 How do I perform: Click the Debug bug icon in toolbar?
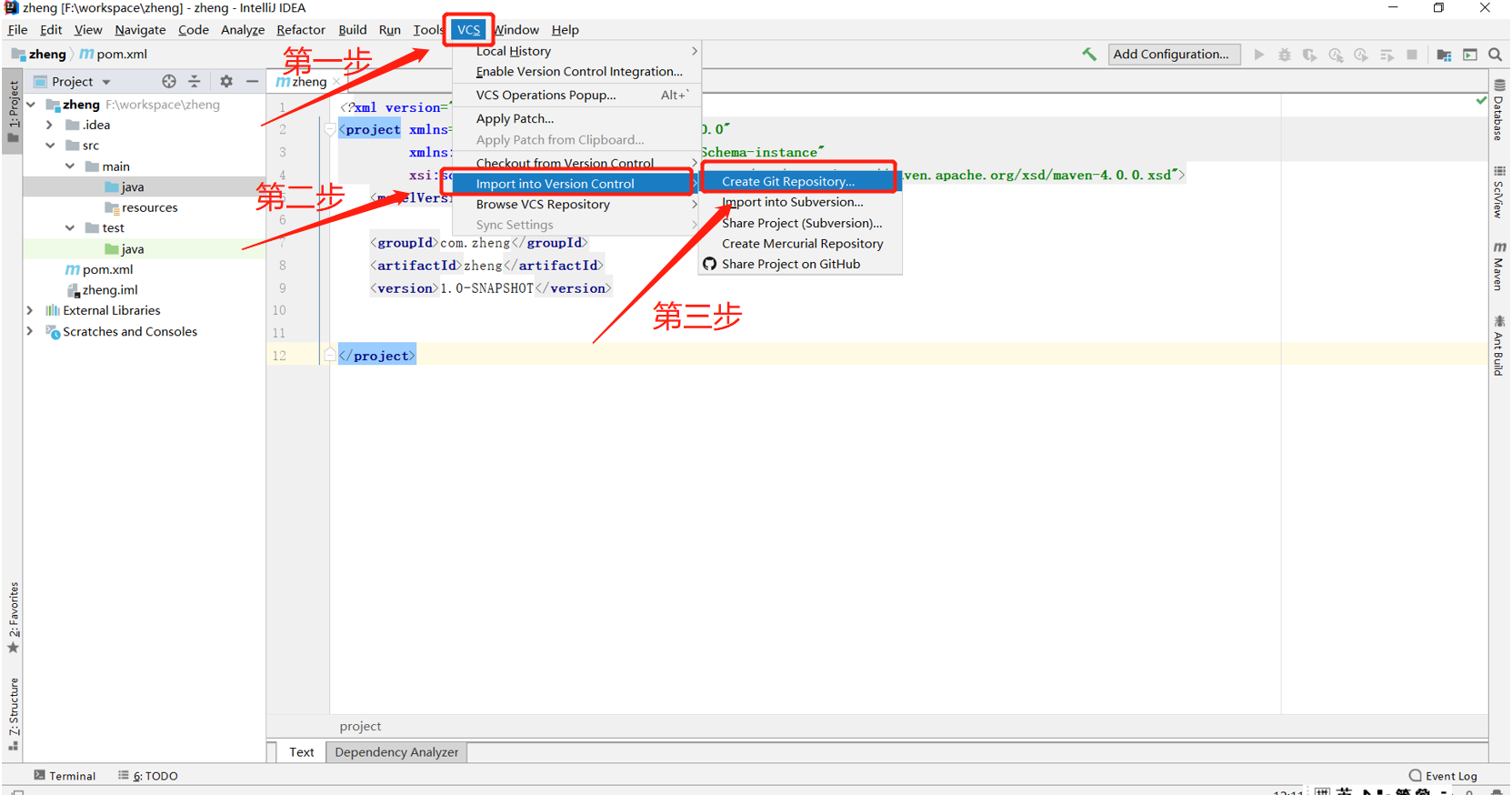coord(1285,55)
